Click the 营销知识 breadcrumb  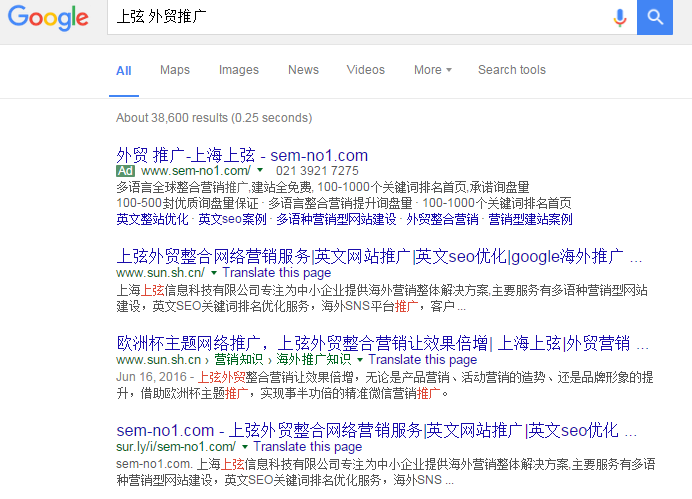click(x=239, y=360)
